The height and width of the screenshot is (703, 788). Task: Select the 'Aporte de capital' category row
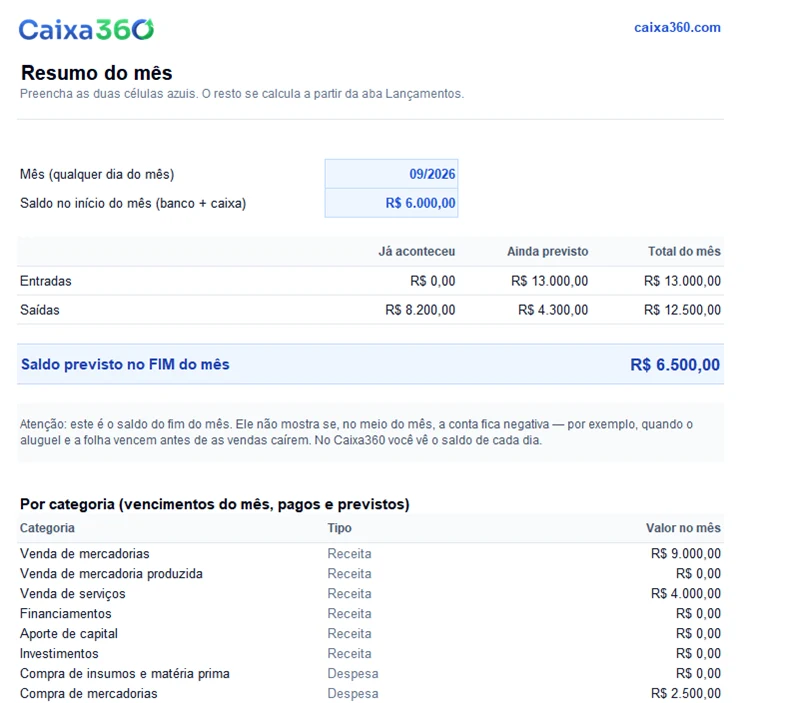click(370, 634)
